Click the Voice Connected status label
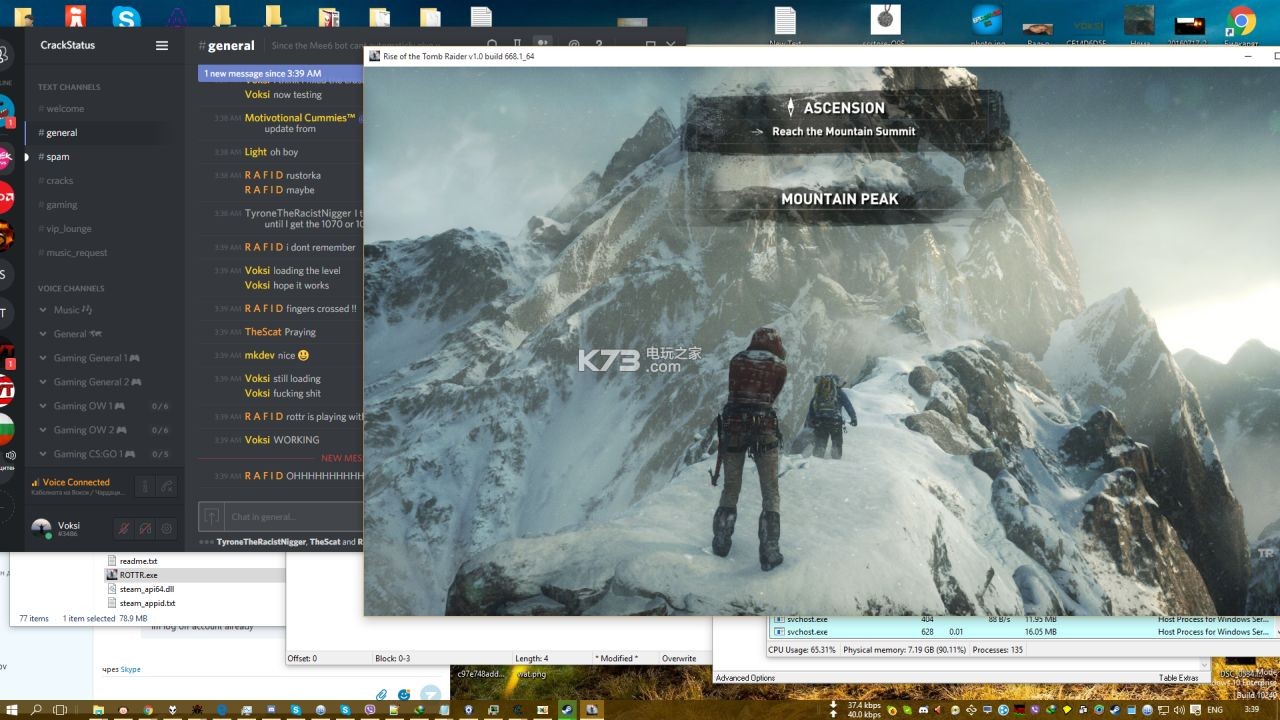 tap(76, 482)
